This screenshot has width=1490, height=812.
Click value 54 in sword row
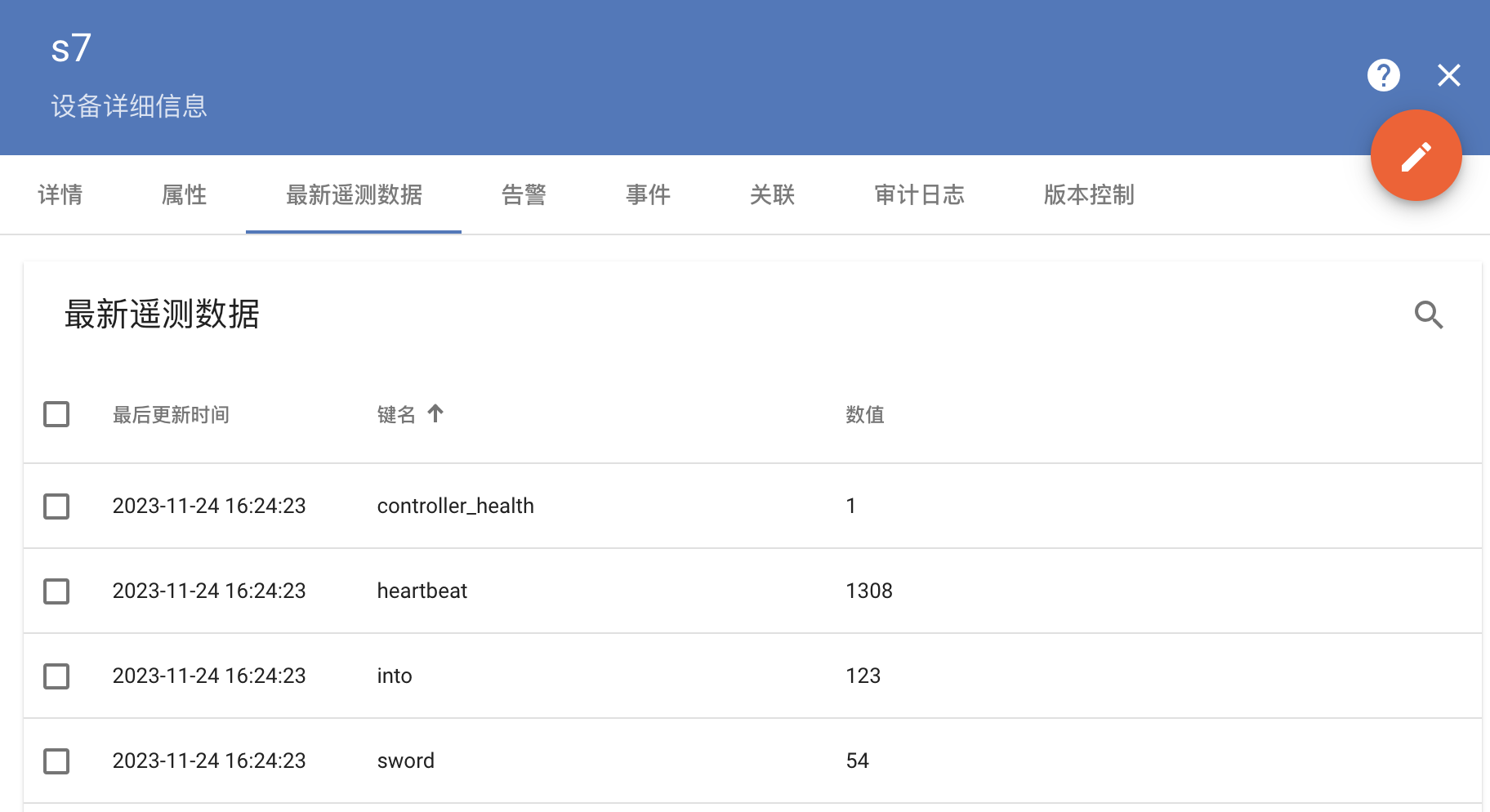[858, 761]
